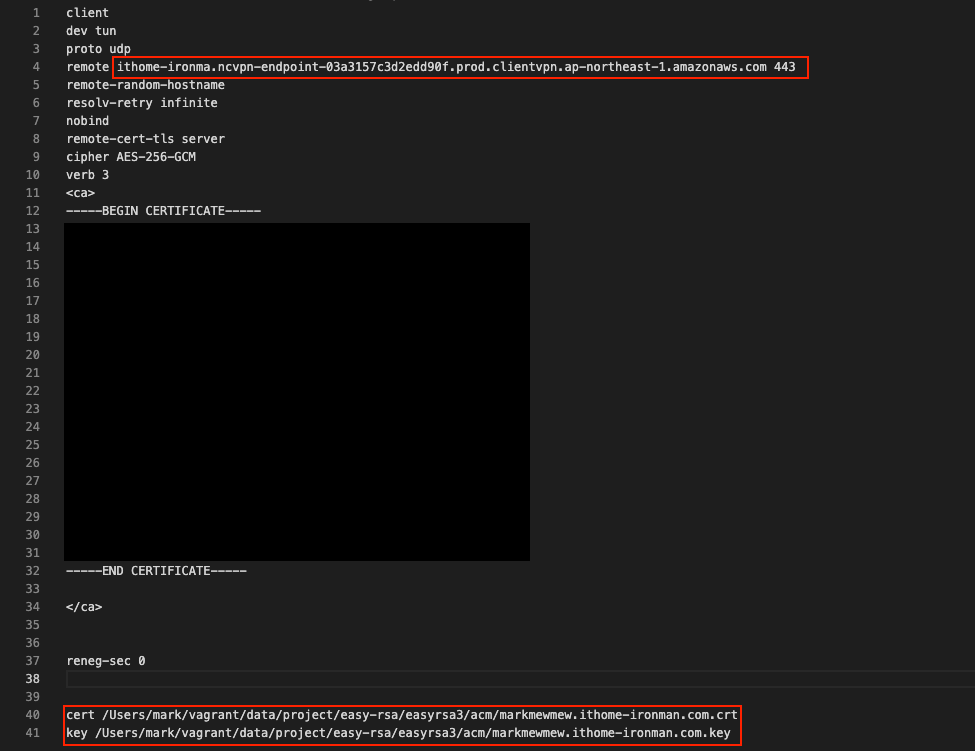Click the closing '</ca>' tag
Image resolution: width=975 pixels, height=751 pixels.
(84, 607)
